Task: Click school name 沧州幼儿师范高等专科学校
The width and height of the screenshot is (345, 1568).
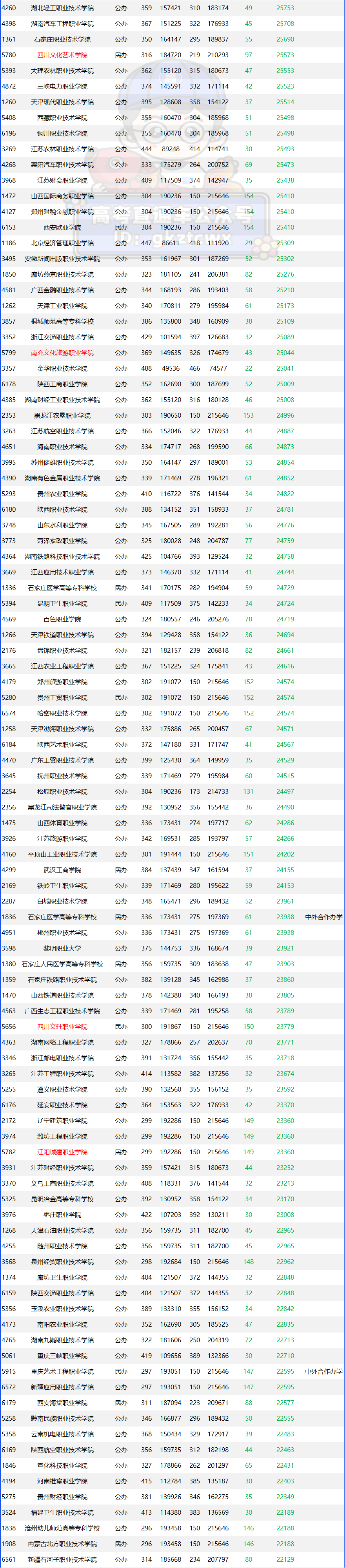Action: (x=62, y=1528)
